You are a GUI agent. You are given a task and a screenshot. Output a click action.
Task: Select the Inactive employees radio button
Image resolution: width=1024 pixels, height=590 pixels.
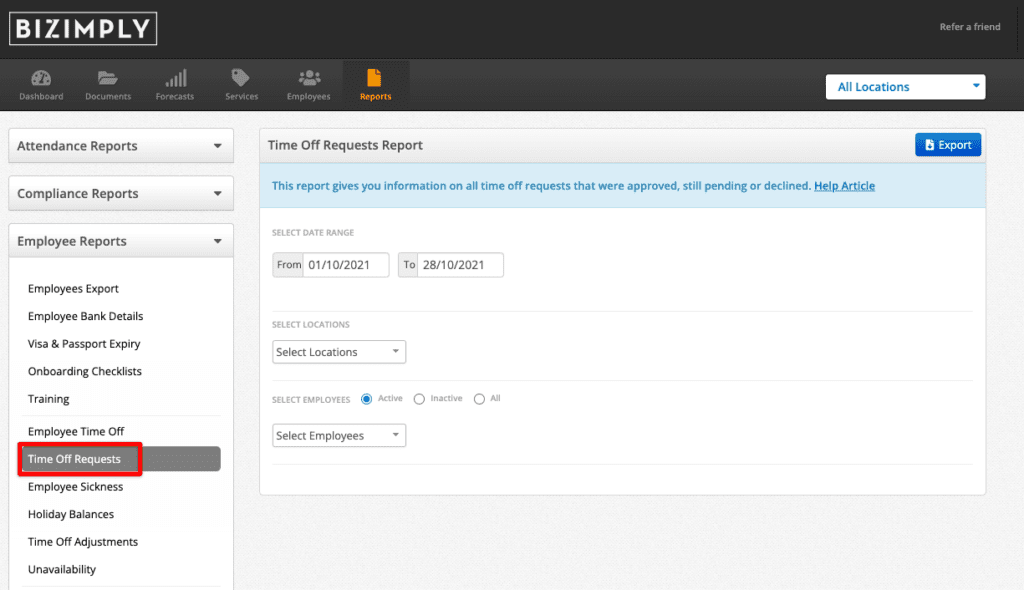pyautogui.click(x=419, y=399)
